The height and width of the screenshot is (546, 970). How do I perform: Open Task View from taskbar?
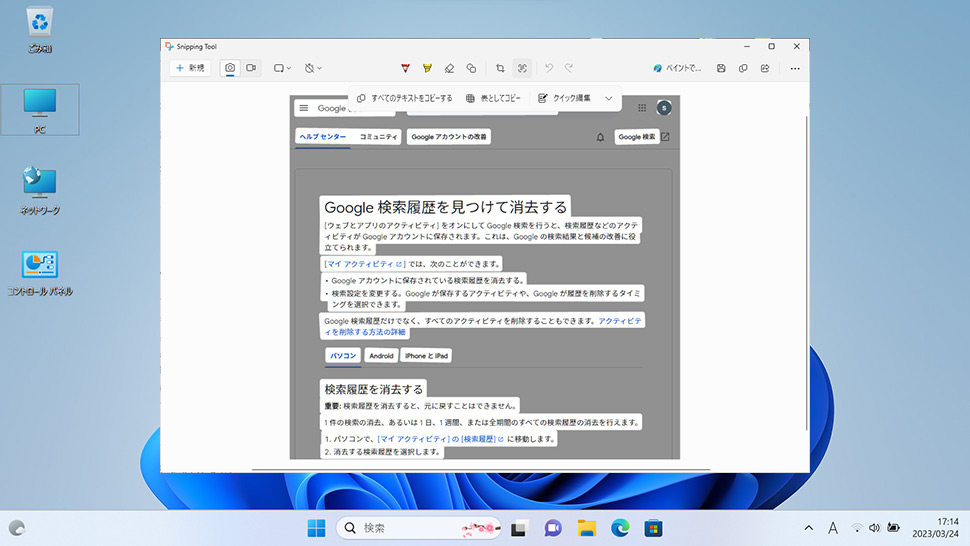pos(518,528)
